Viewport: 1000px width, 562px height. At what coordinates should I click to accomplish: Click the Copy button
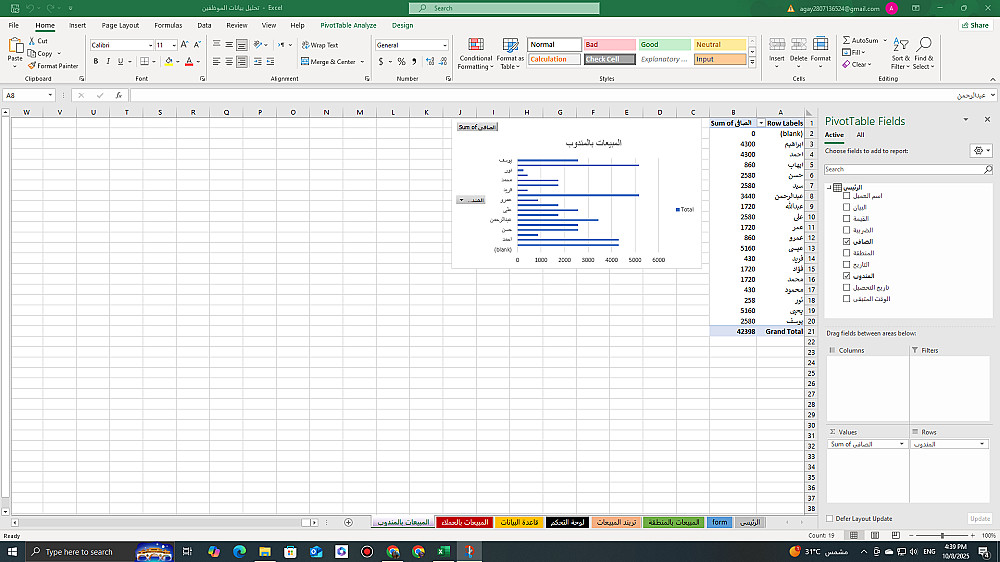[40, 54]
